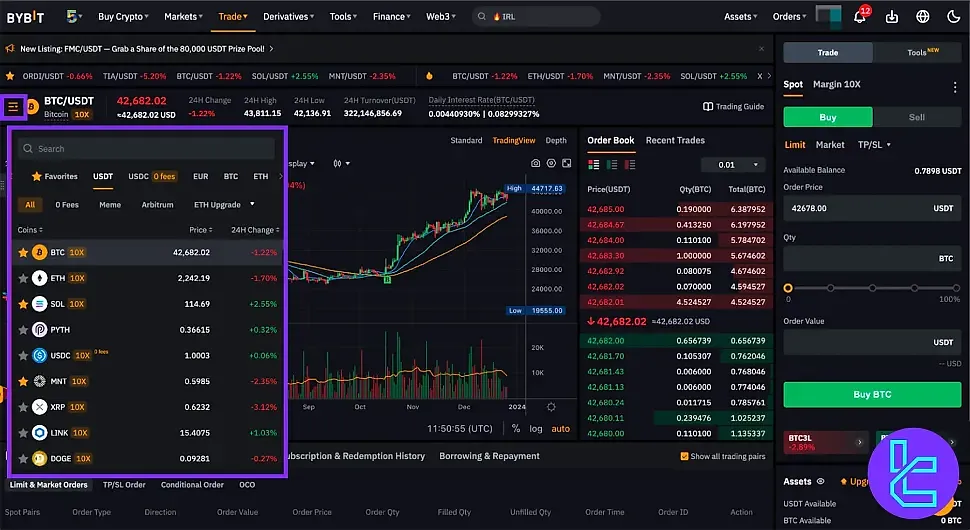
Task: Click the quantity percentage slider track
Action: [870, 288]
